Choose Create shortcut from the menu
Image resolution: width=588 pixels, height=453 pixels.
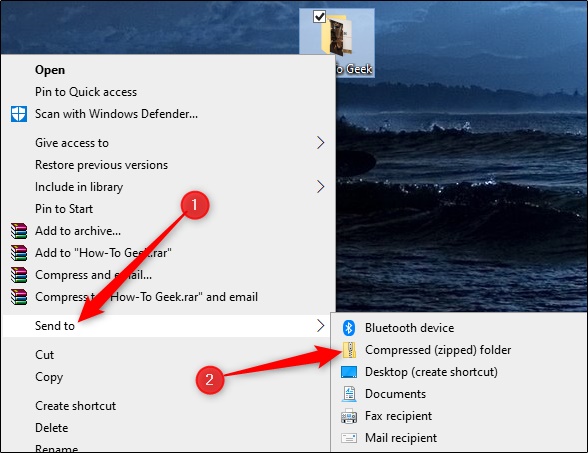pyautogui.click(x=75, y=406)
